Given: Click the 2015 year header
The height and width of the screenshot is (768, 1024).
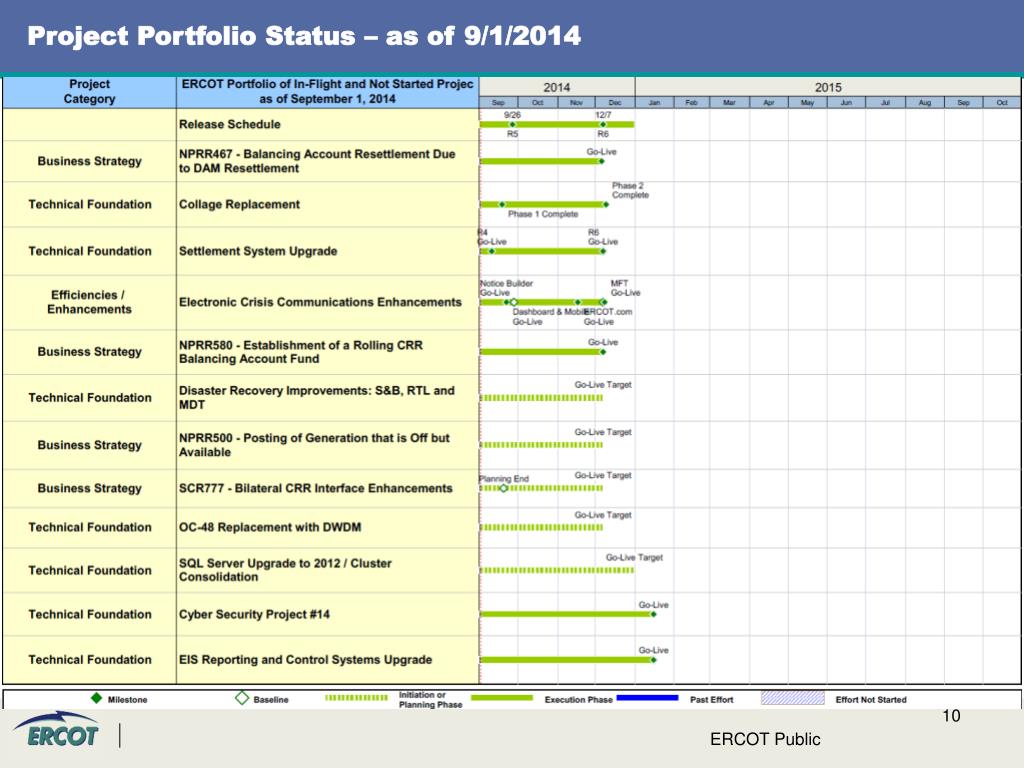Looking at the screenshot, I should point(828,87).
